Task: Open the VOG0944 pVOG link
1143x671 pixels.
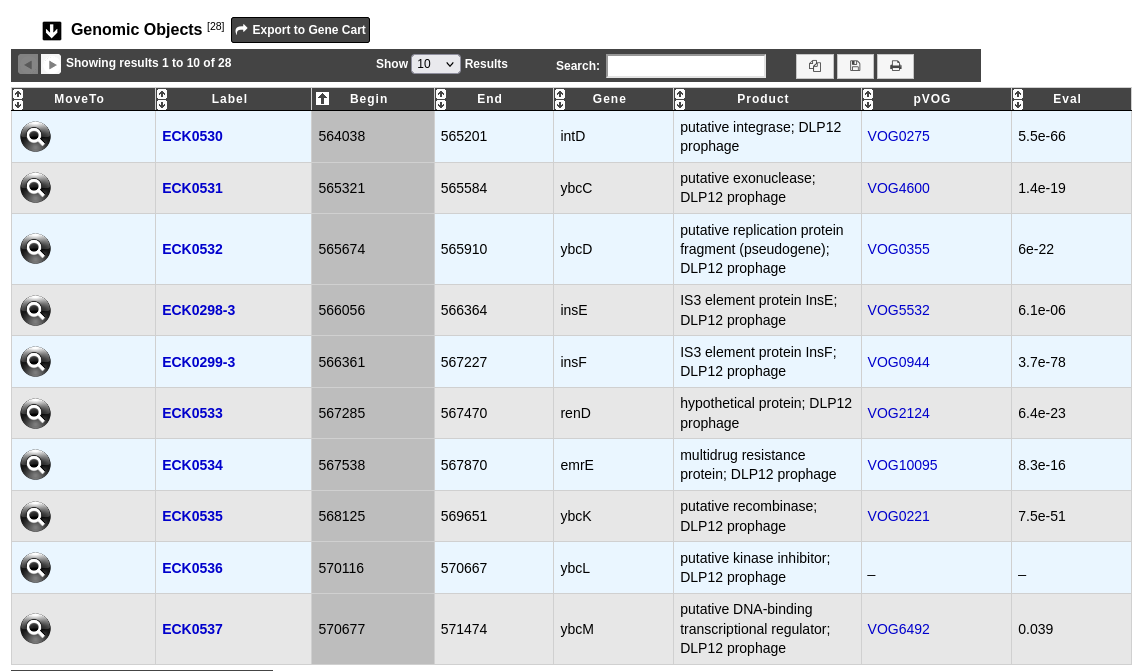Action: click(898, 362)
